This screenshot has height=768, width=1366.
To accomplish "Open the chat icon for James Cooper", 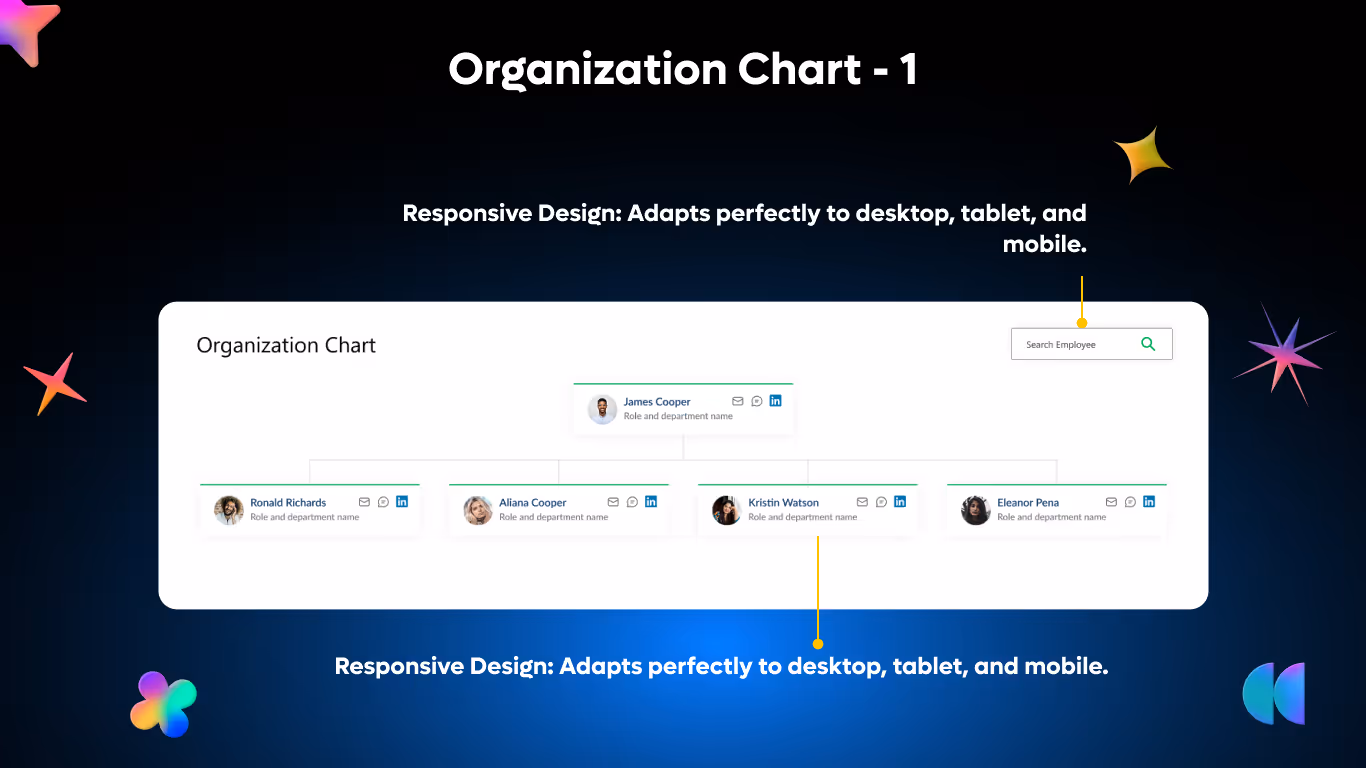I will pos(756,400).
